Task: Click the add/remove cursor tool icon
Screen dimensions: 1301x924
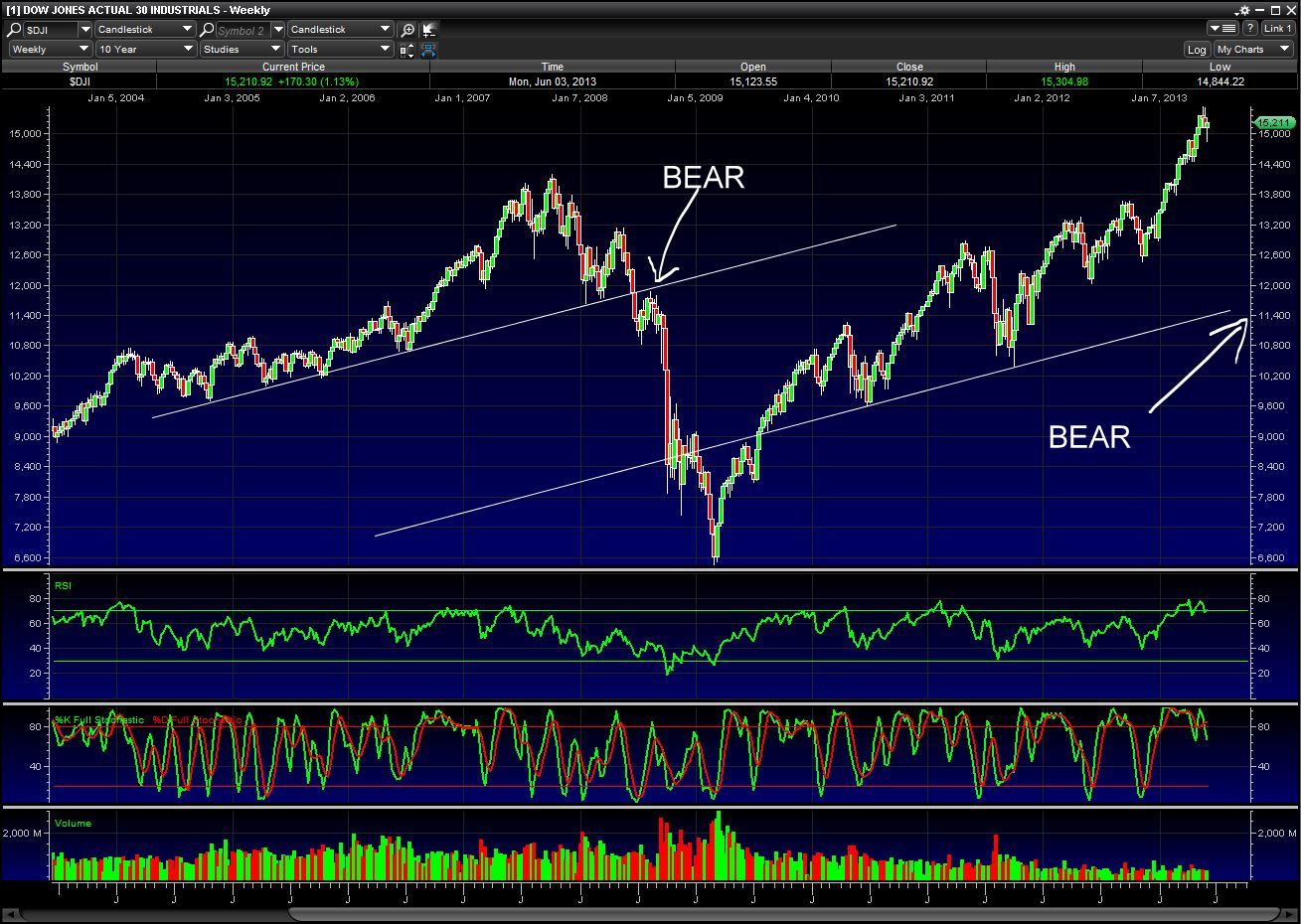Action: coord(429,30)
